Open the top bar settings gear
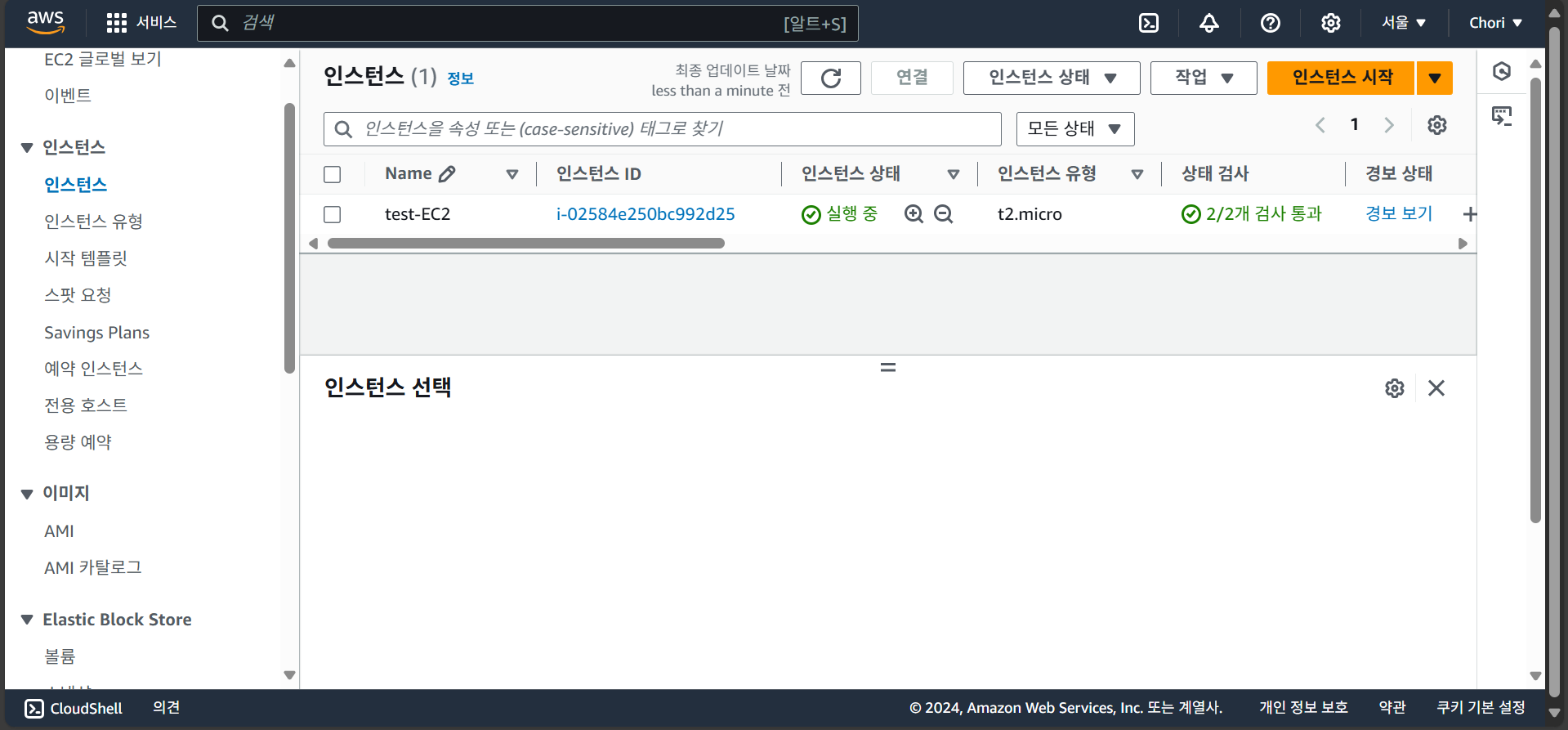1568x730 pixels. click(x=1331, y=23)
